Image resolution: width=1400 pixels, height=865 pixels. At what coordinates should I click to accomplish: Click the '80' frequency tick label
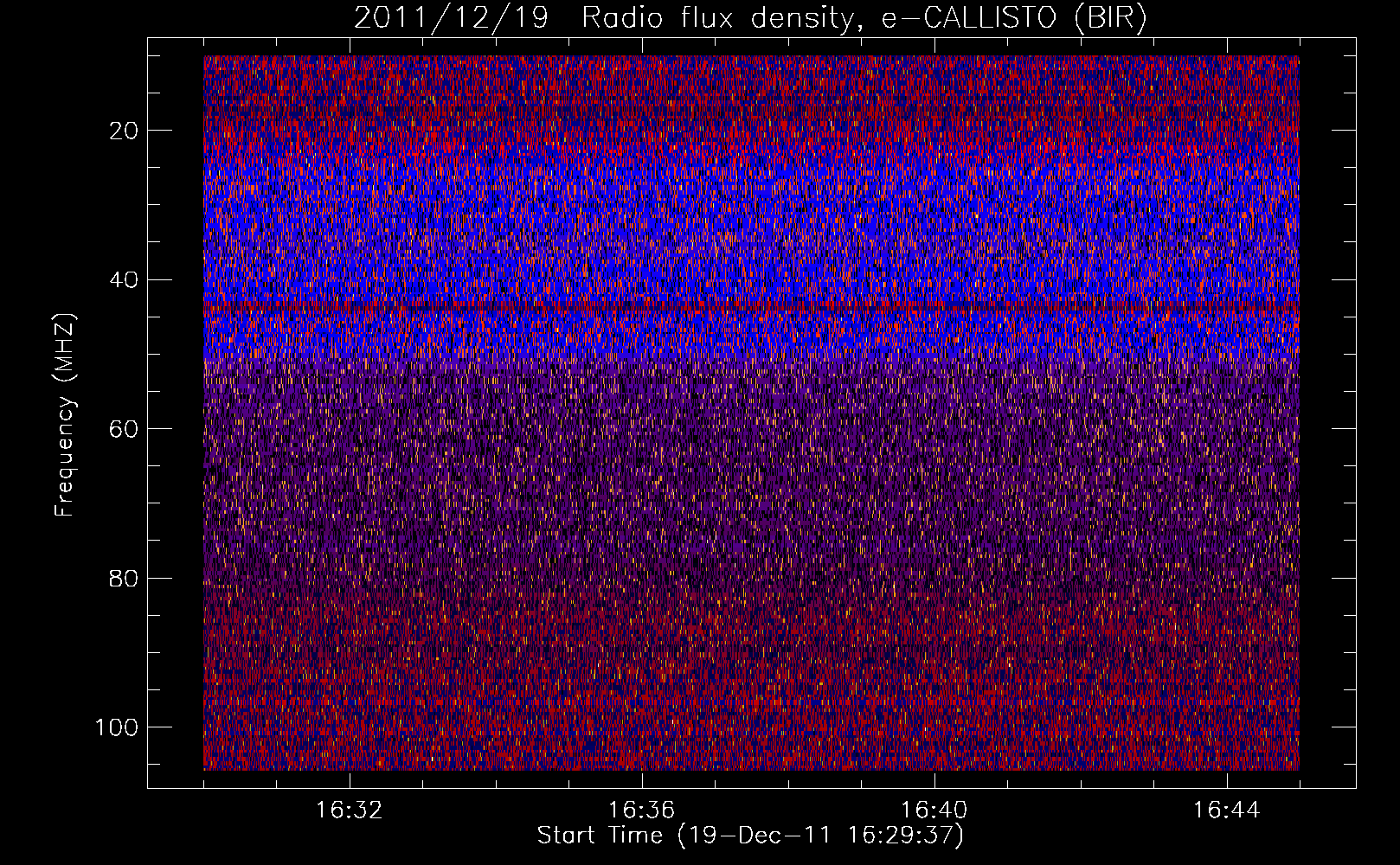point(125,578)
